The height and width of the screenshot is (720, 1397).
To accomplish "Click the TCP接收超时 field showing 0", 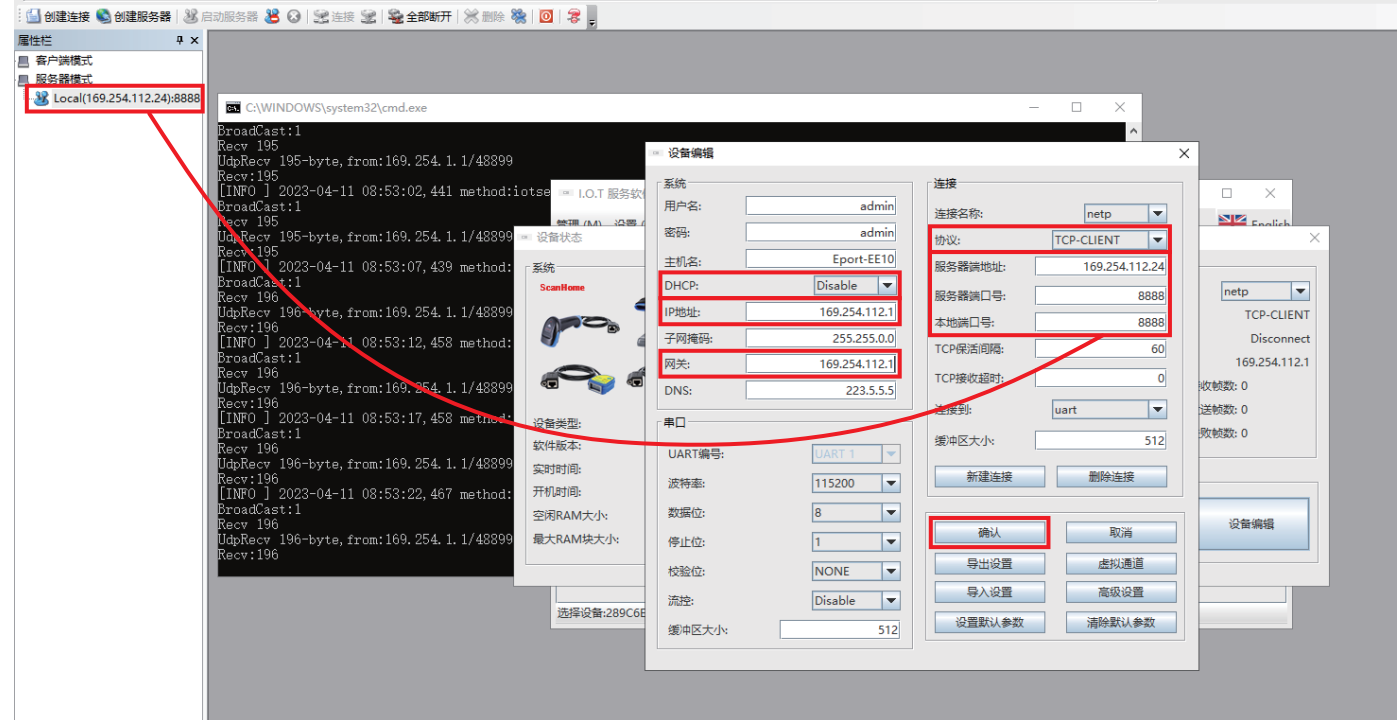I will [1101, 378].
